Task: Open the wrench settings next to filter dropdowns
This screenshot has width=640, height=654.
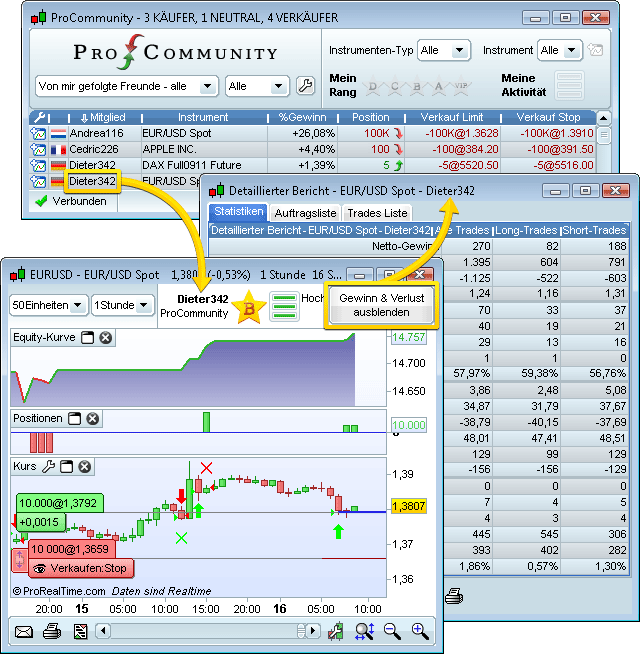Action: (306, 86)
